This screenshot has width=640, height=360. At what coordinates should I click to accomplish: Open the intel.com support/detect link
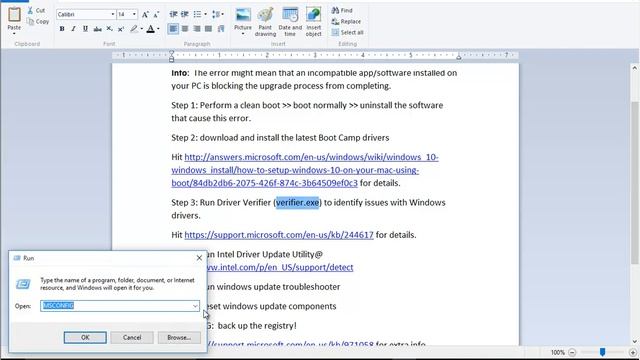tap(280, 267)
